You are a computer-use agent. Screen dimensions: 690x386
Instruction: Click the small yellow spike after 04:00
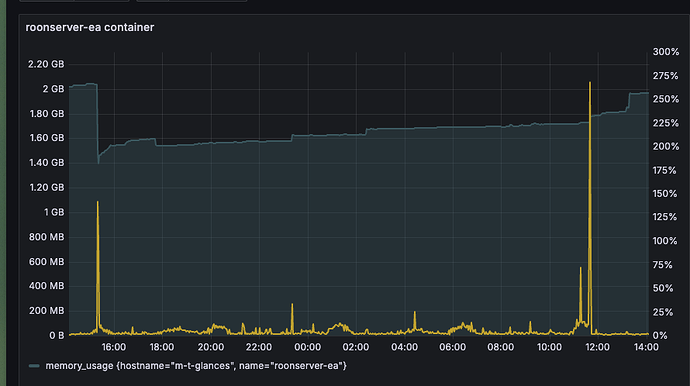coord(415,312)
